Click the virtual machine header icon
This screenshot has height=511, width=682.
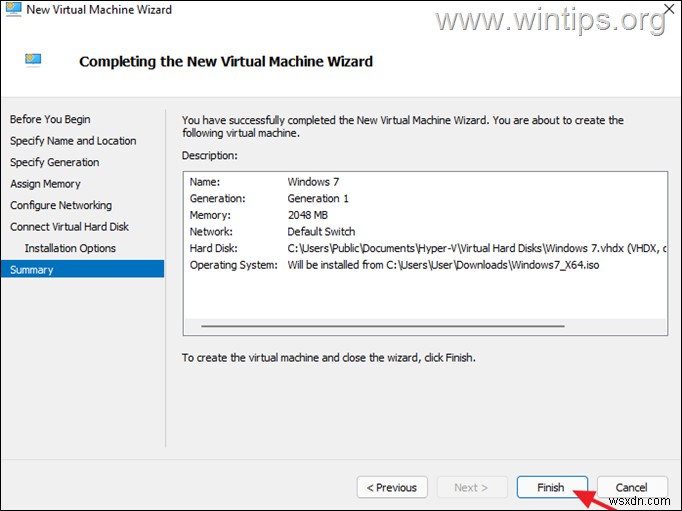coord(33,60)
